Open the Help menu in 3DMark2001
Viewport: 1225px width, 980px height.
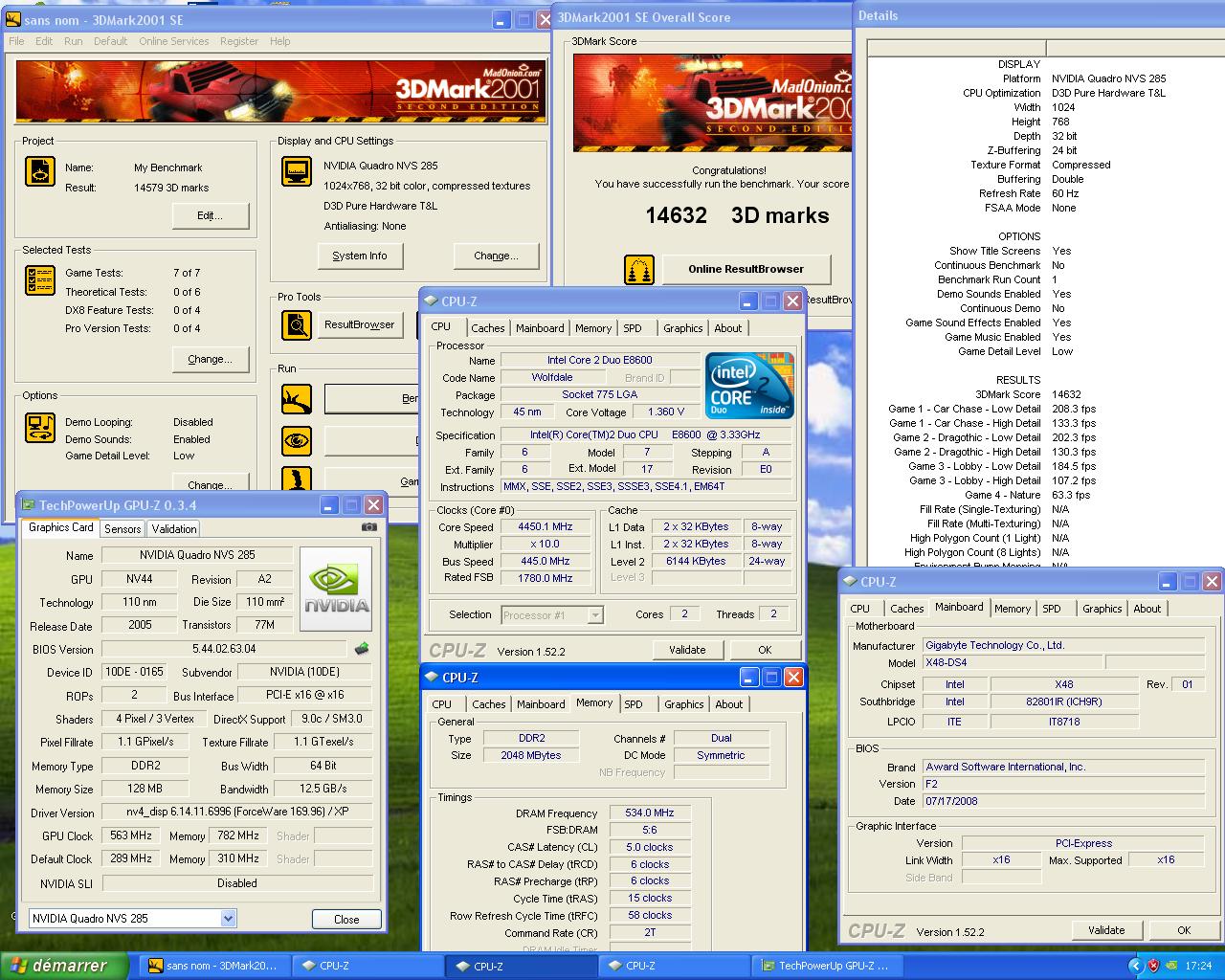(279, 41)
